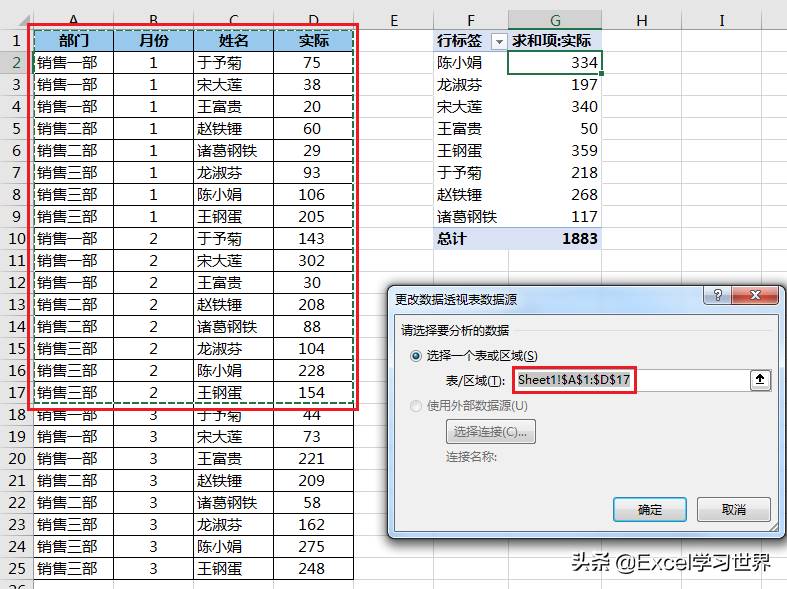Select cell with value 221 in row 20
Screen dimensions: 787x589
tap(313, 459)
